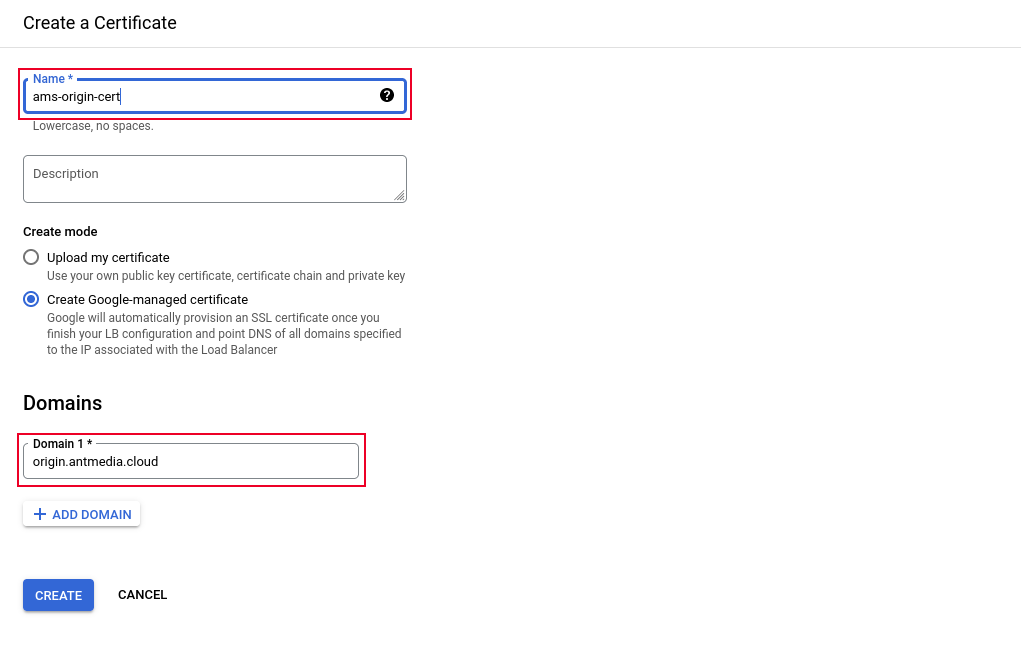Focus the Name field containing ams-origin-cert
This screenshot has height=657, width=1021.
(x=215, y=96)
